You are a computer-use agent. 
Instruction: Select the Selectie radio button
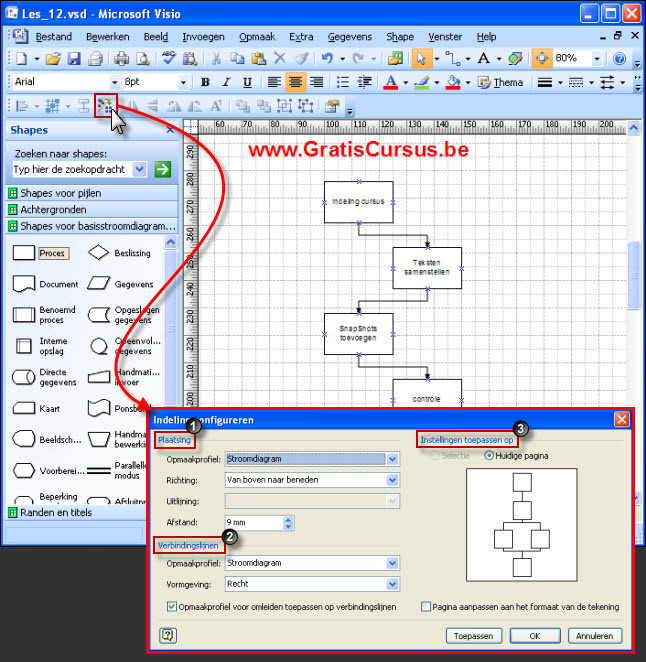pyautogui.click(x=435, y=456)
